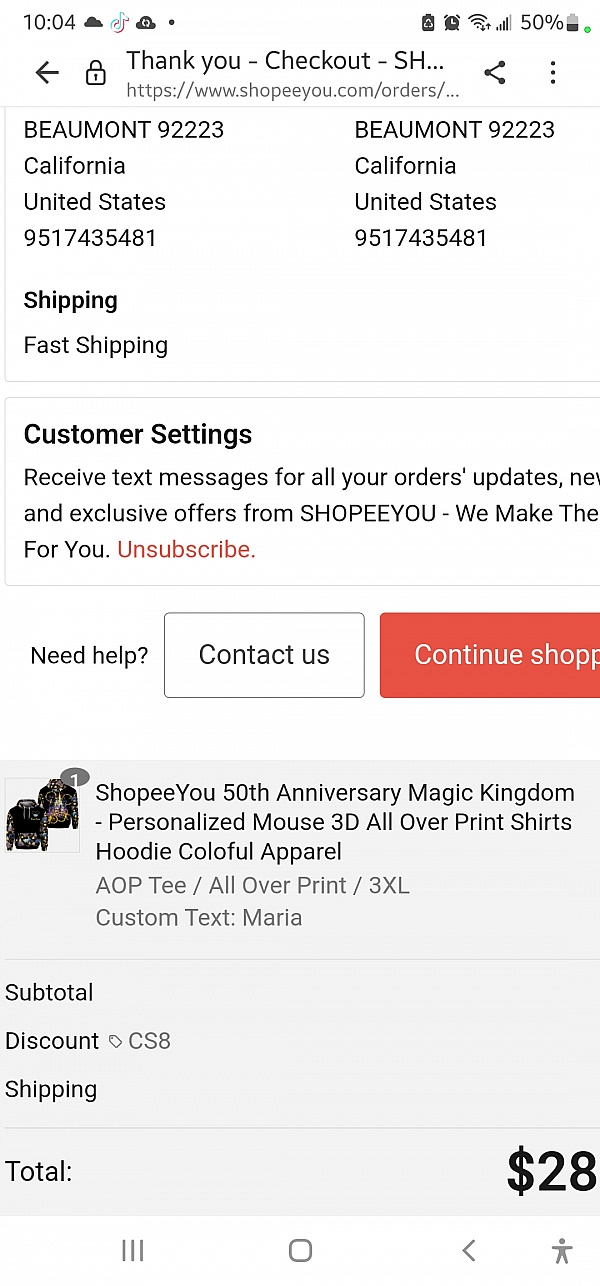The image size is (600, 1286).
Task: Tap Contact us for help
Action: [x=263, y=655]
